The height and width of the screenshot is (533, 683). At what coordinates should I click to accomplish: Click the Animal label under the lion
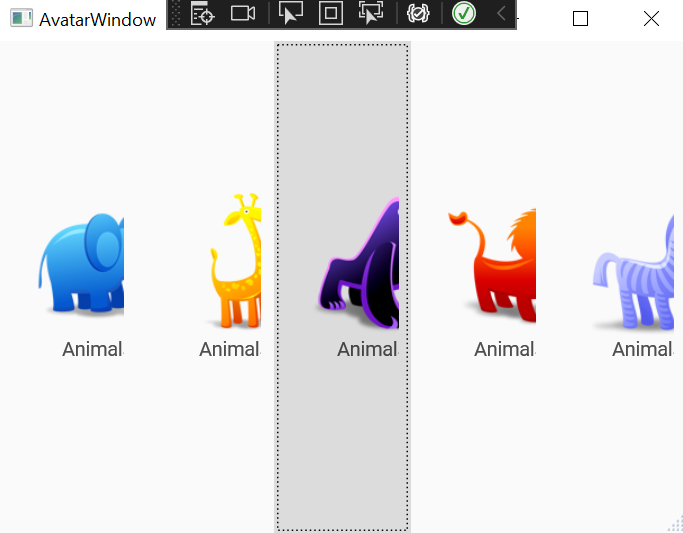[504, 349]
